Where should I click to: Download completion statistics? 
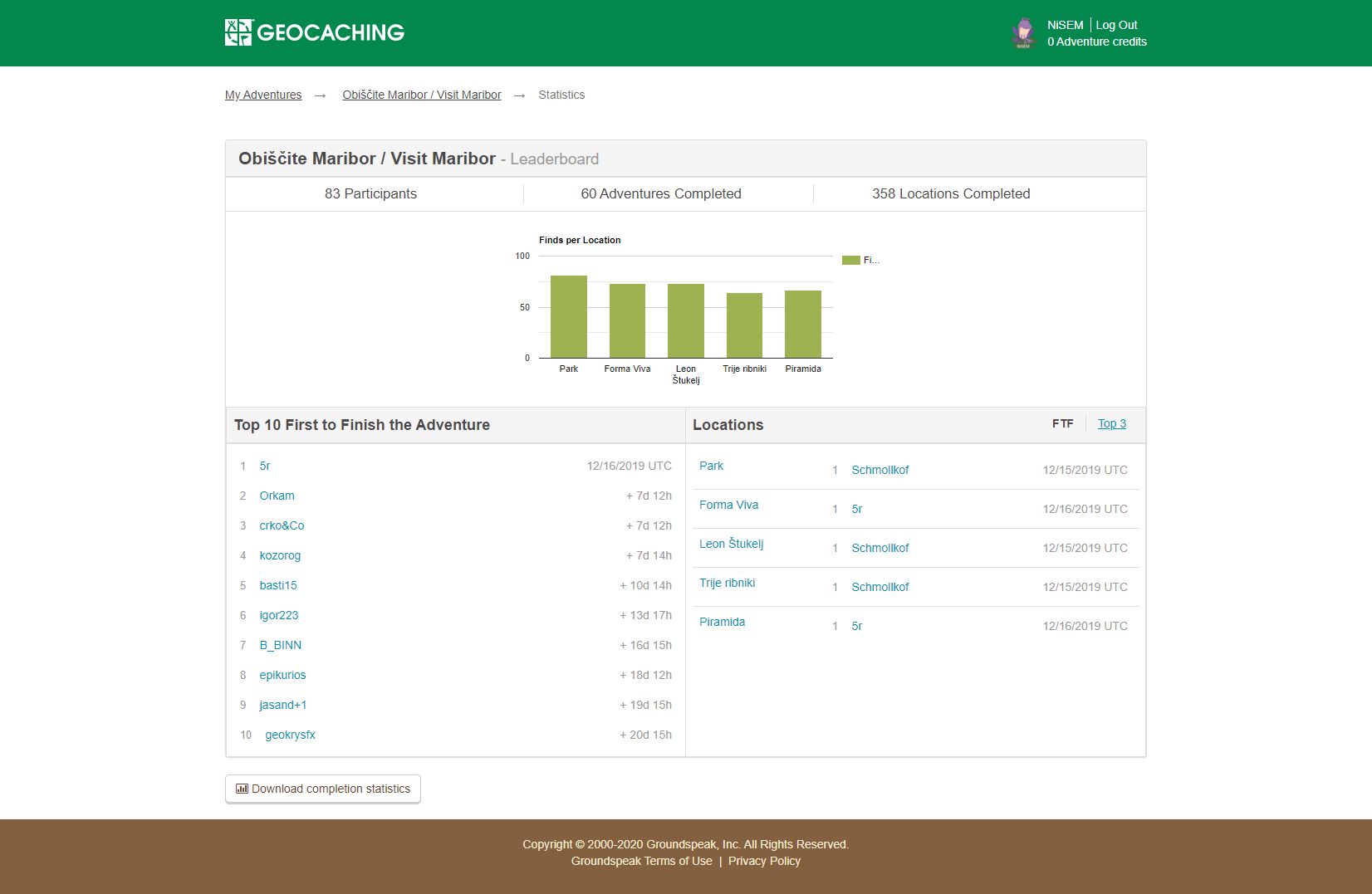click(x=323, y=789)
